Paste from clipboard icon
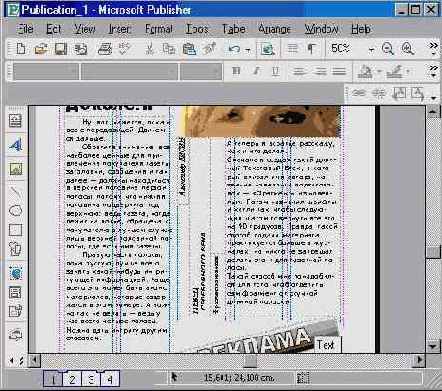 (x=189, y=49)
